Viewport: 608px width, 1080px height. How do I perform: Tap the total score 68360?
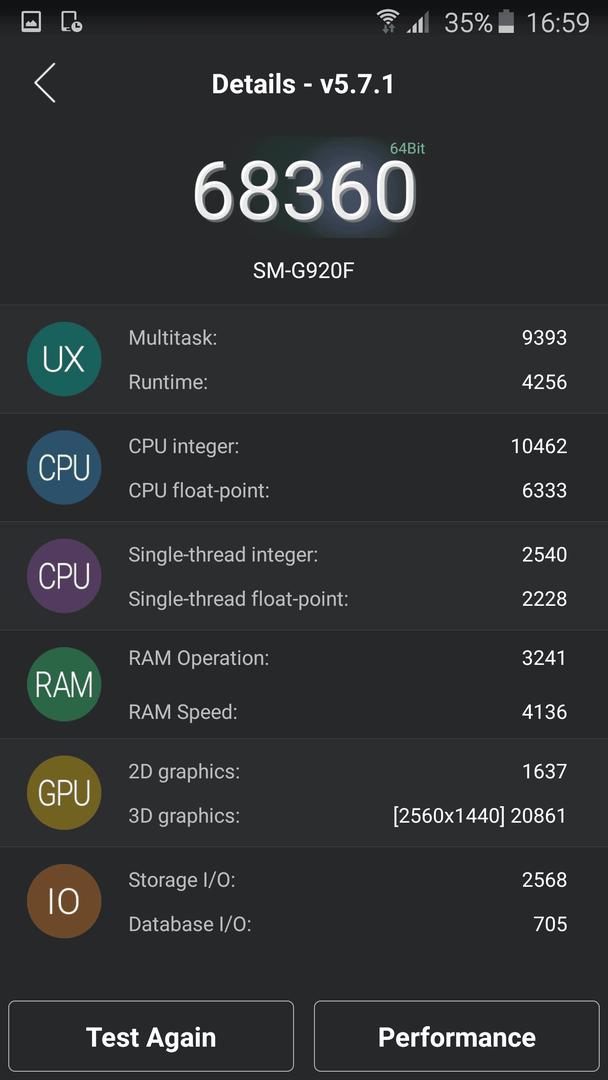click(x=304, y=191)
